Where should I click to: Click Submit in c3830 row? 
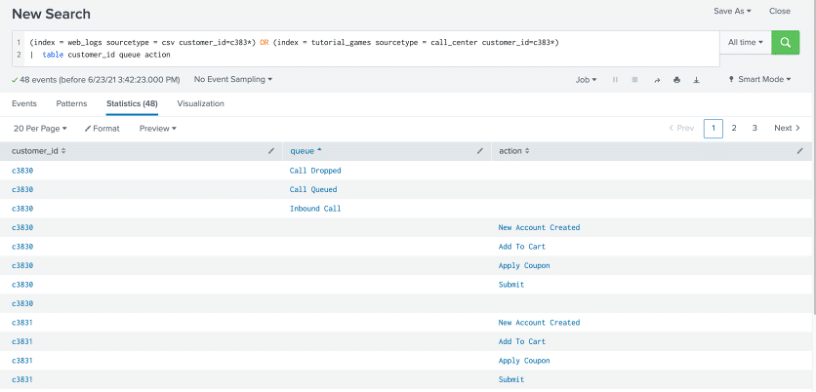[511, 285]
